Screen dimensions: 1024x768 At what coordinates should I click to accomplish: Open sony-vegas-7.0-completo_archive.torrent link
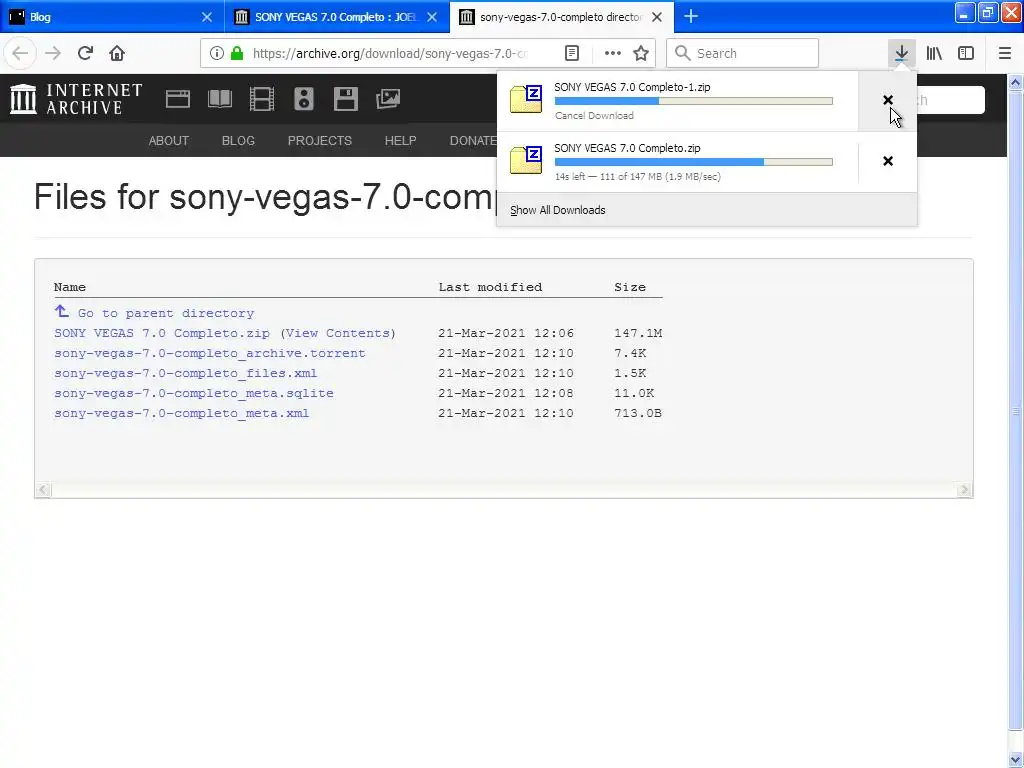tap(210, 353)
